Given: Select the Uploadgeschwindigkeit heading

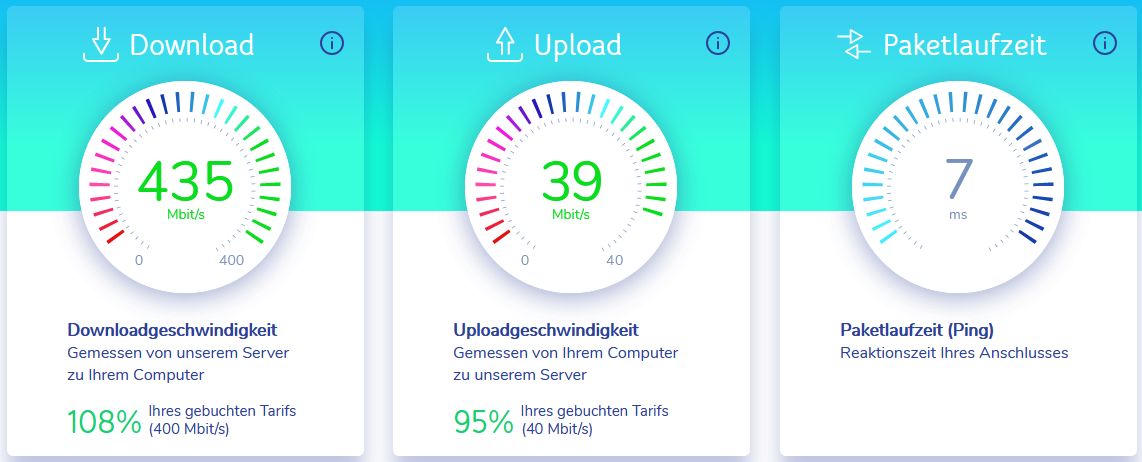Looking at the screenshot, I should click(546, 330).
